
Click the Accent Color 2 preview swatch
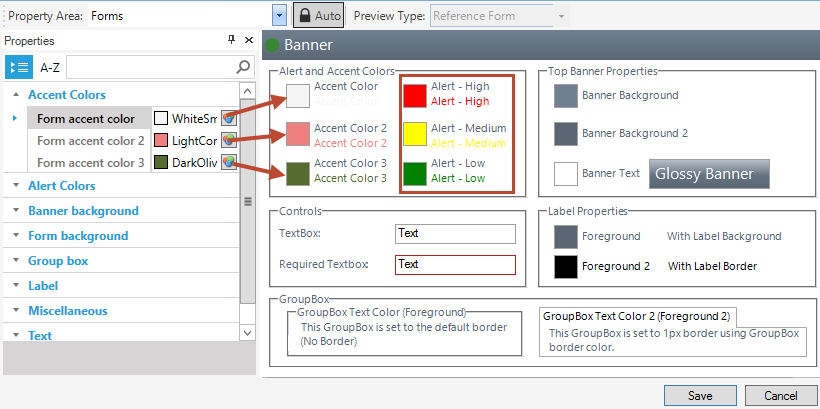[x=298, y=134]
